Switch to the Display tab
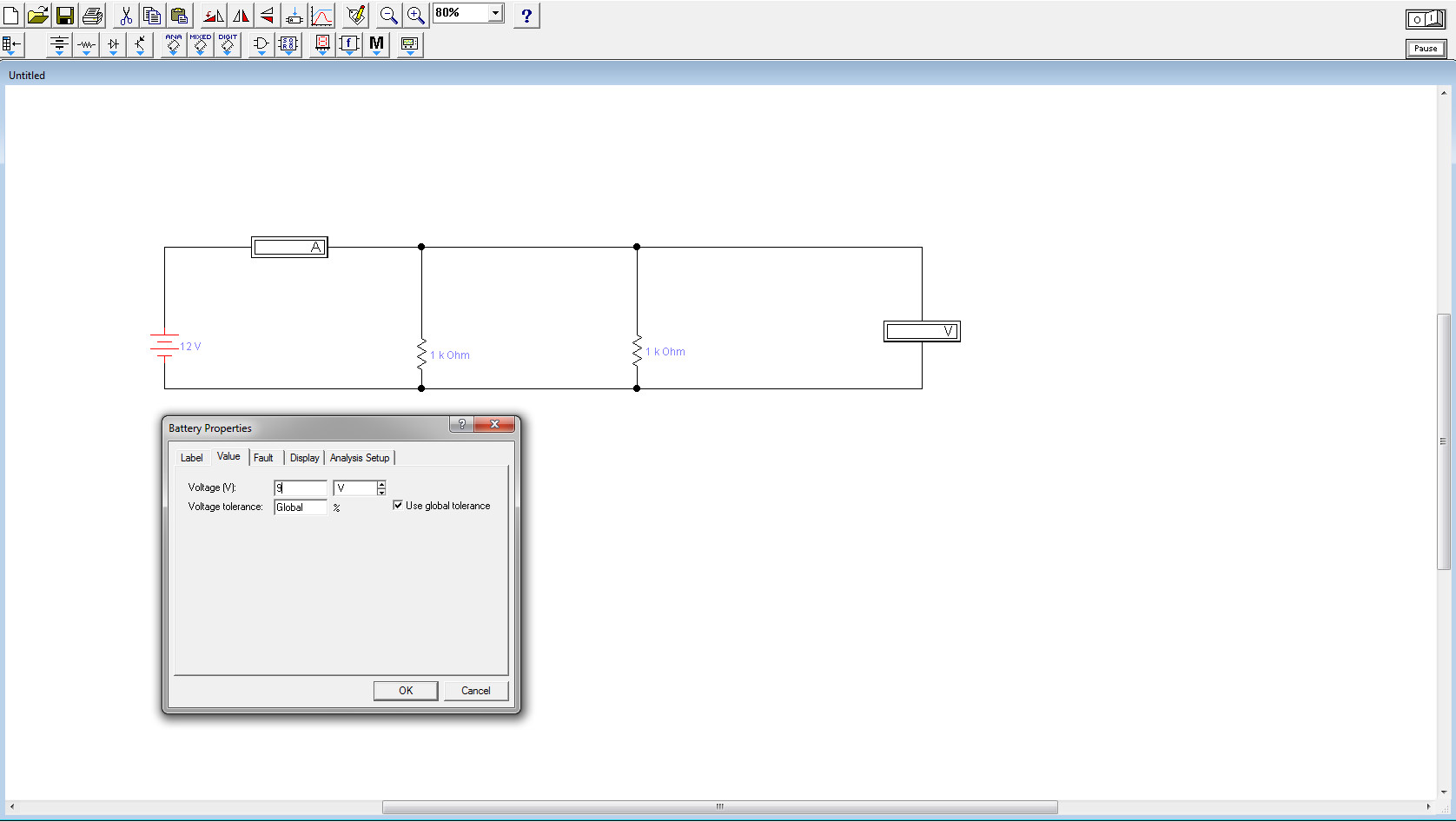1456x822 pixels. 304,458
